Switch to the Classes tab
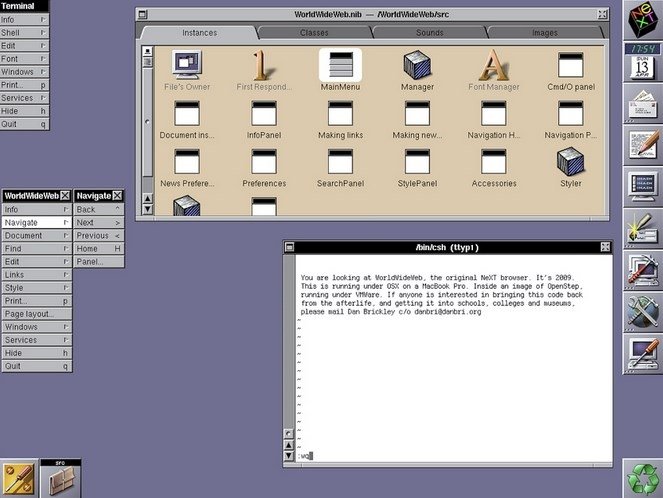 (x=314, y=33)
